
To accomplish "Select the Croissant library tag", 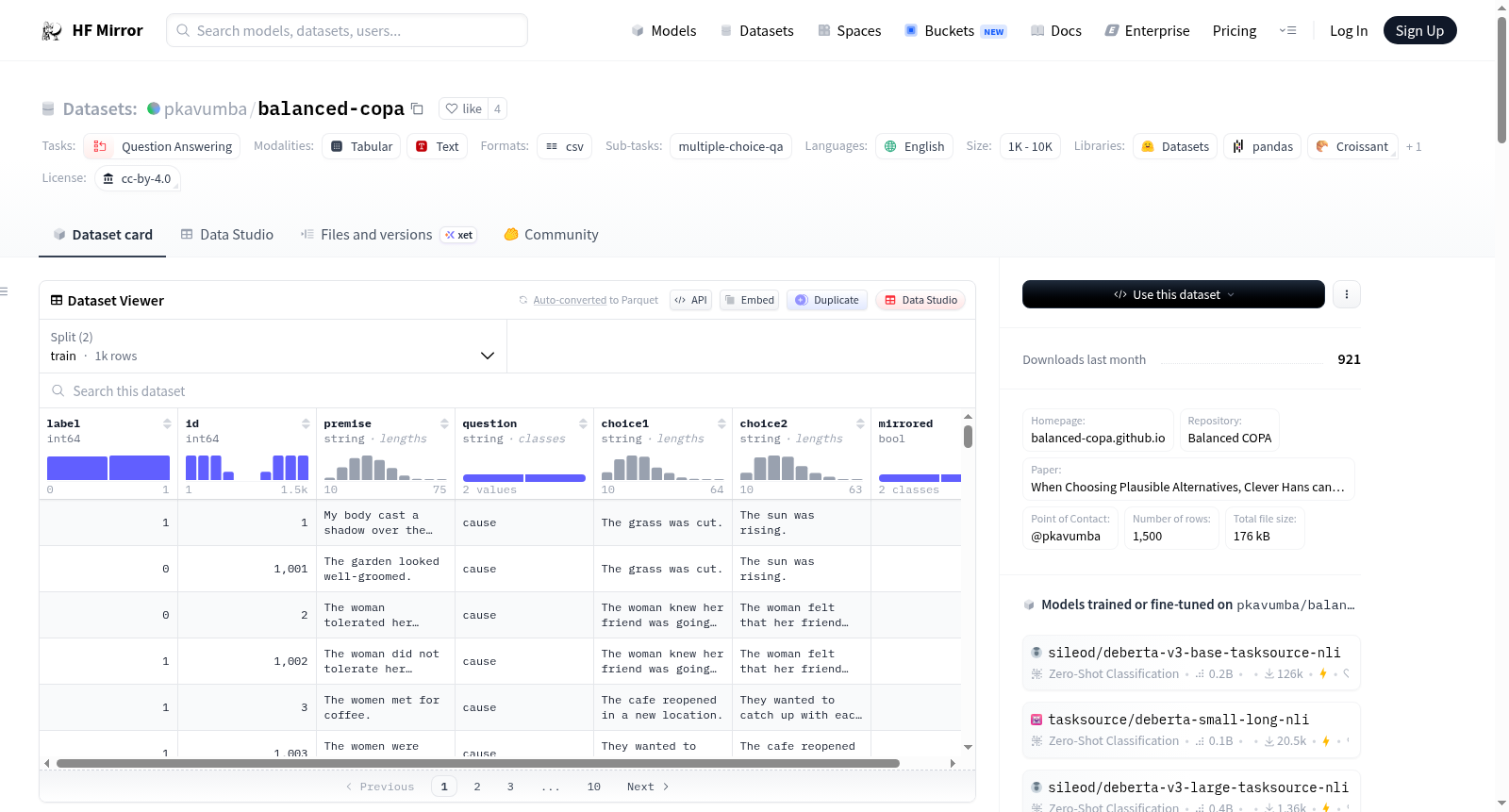I will [x=1352, y=146].
